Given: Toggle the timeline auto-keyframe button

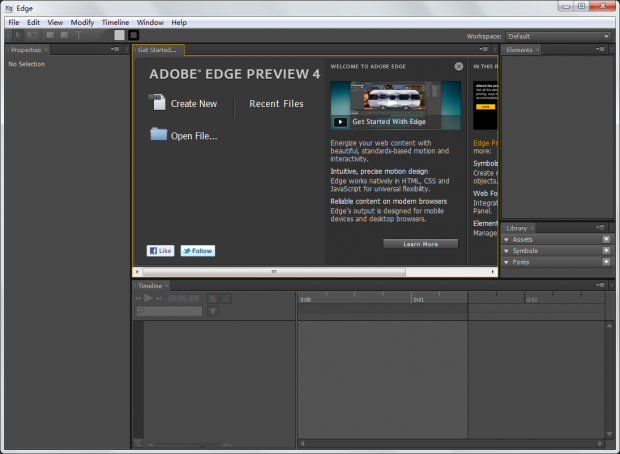Looking at the screenshot, I should coord(212,298).
